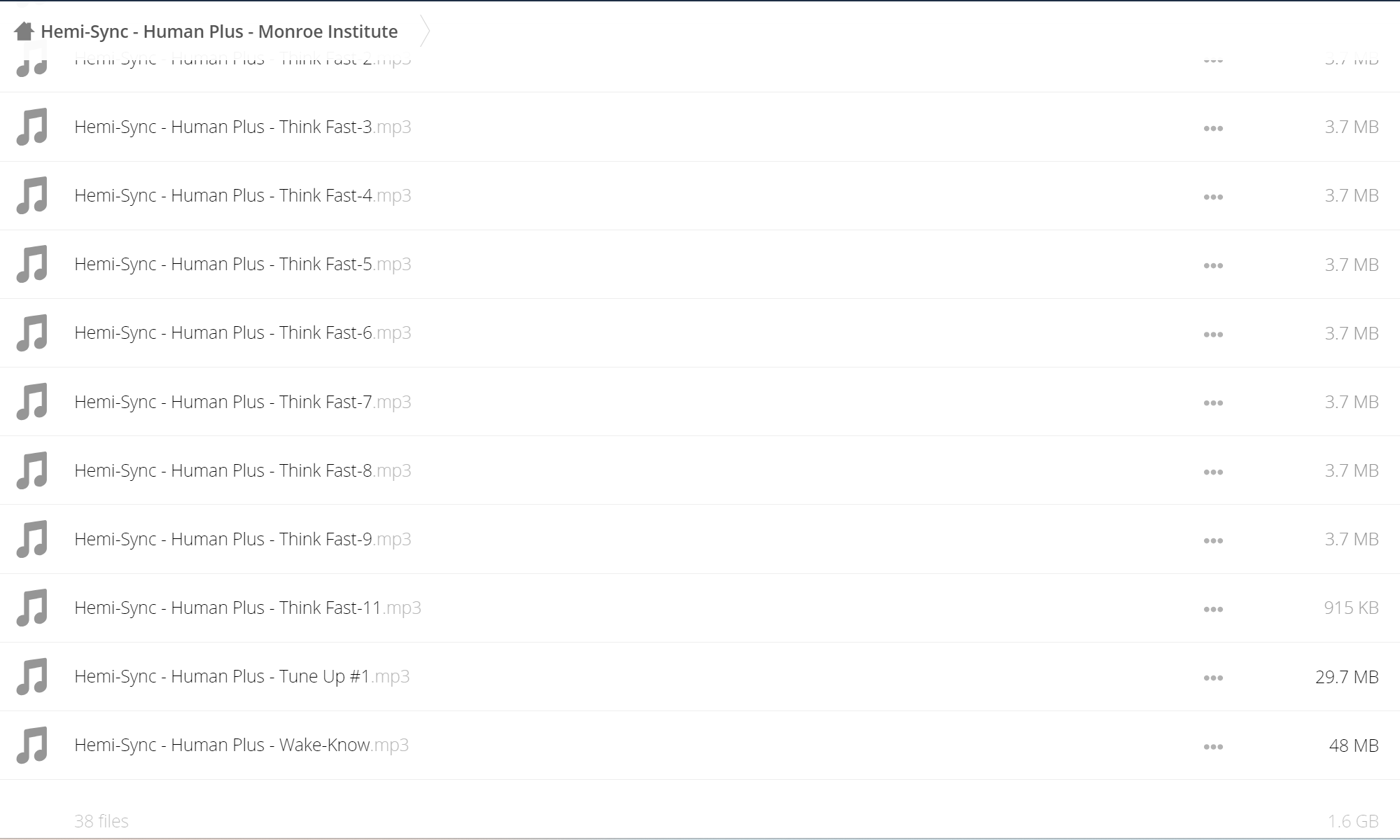
Task: Click the 29.7 MB size of Tune Up #1
Action: tap(1347, 677)
